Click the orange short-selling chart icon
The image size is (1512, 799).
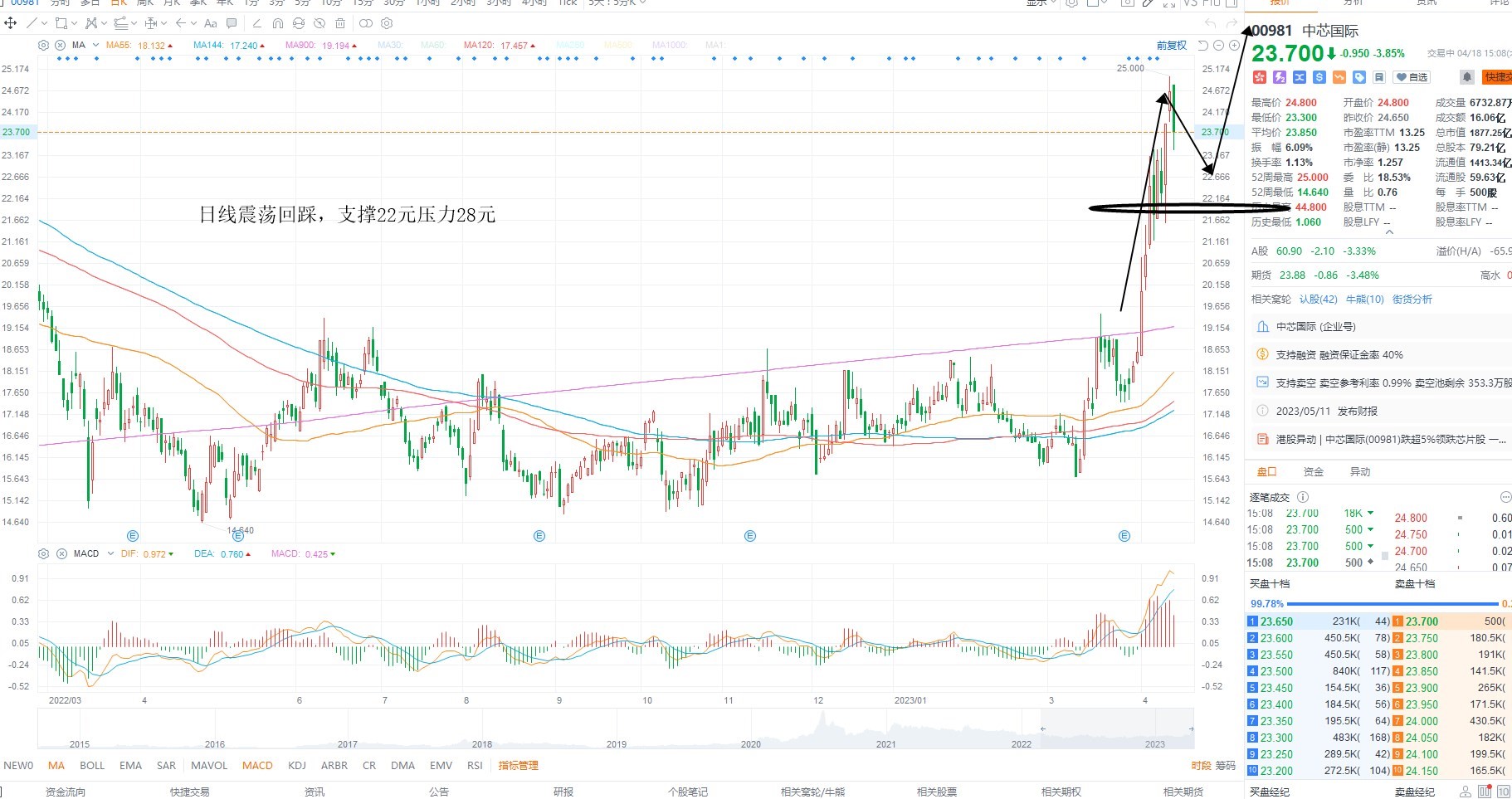(x=1339, y=77)
